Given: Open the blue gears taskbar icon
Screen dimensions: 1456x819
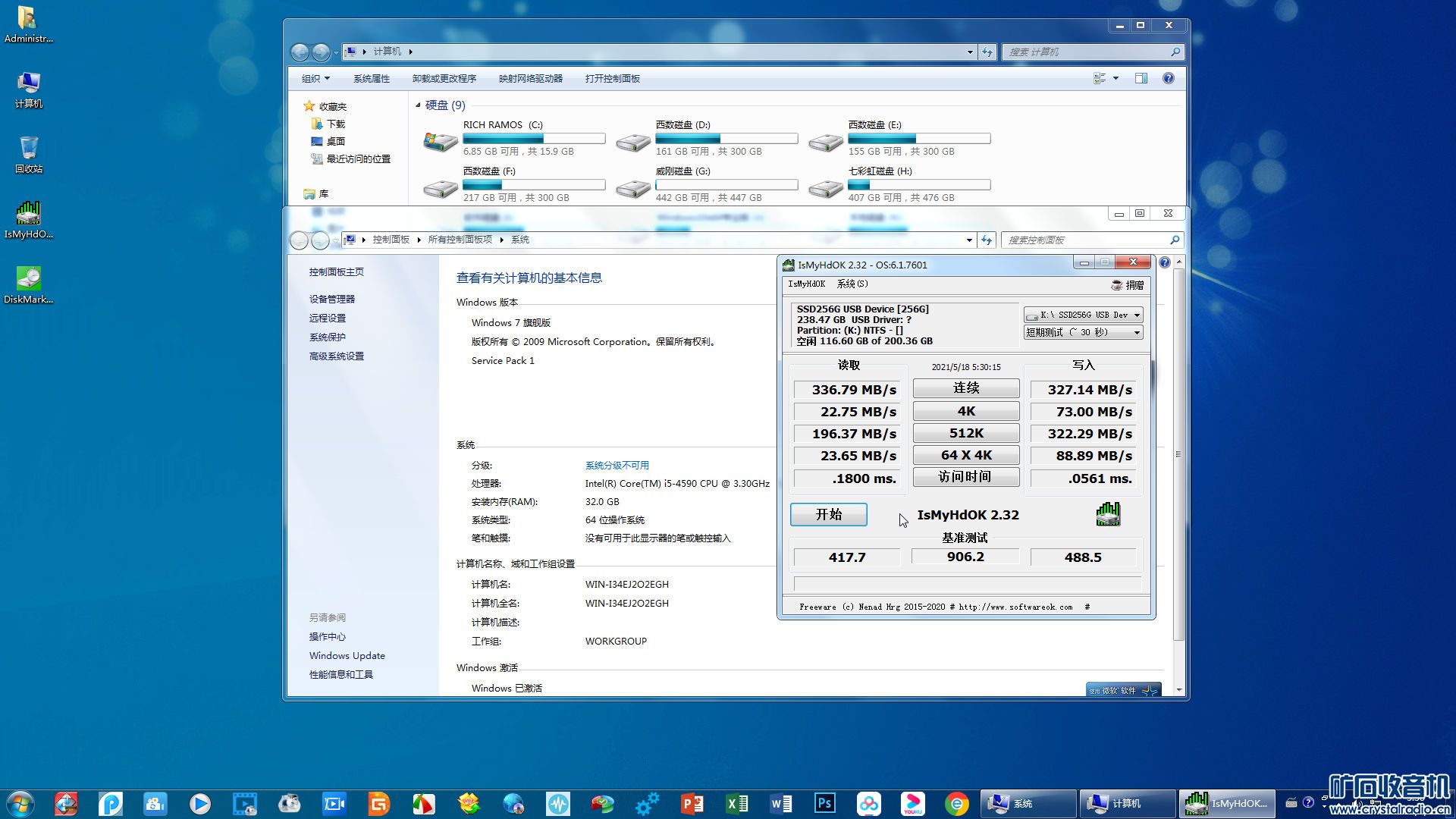Looking at the screenshot, I should 647,804.
